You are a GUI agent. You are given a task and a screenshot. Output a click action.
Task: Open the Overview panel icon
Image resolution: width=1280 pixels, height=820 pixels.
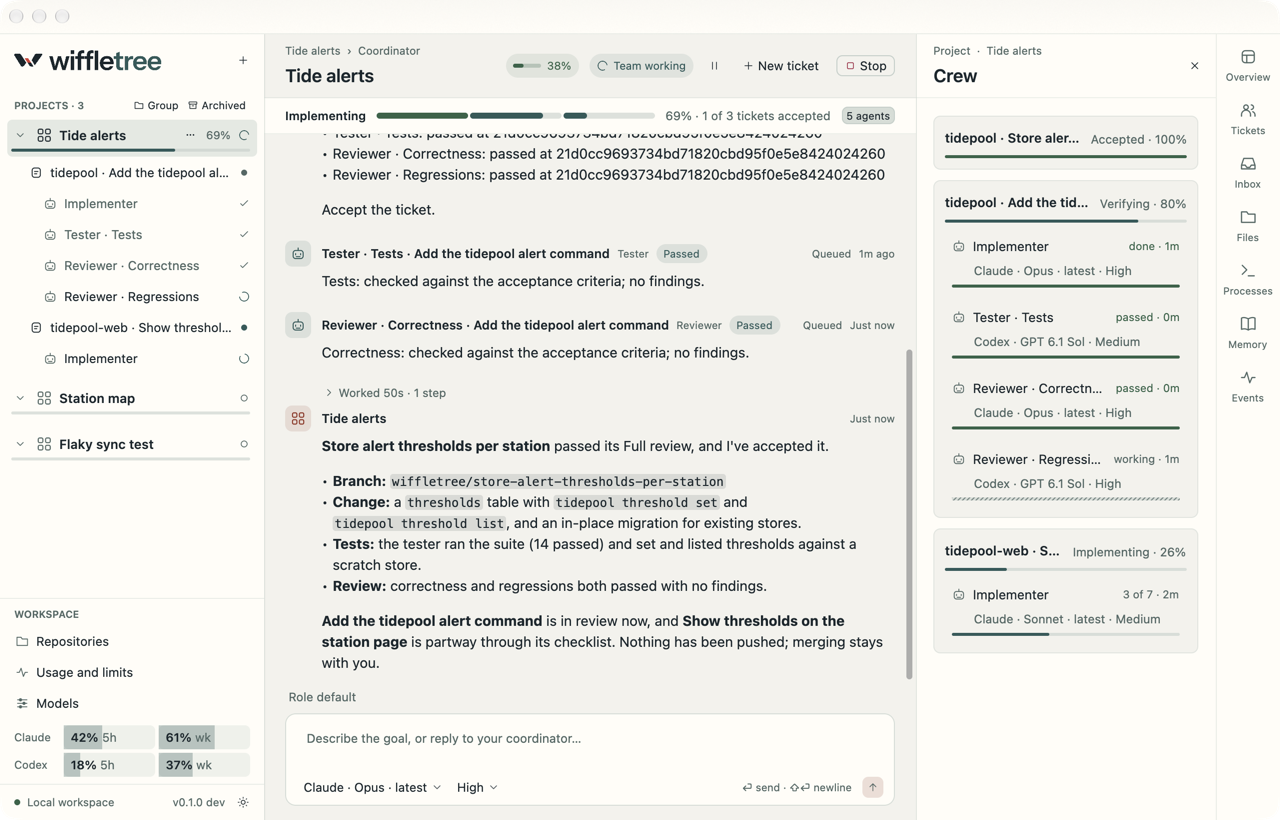click(1248, 66)
